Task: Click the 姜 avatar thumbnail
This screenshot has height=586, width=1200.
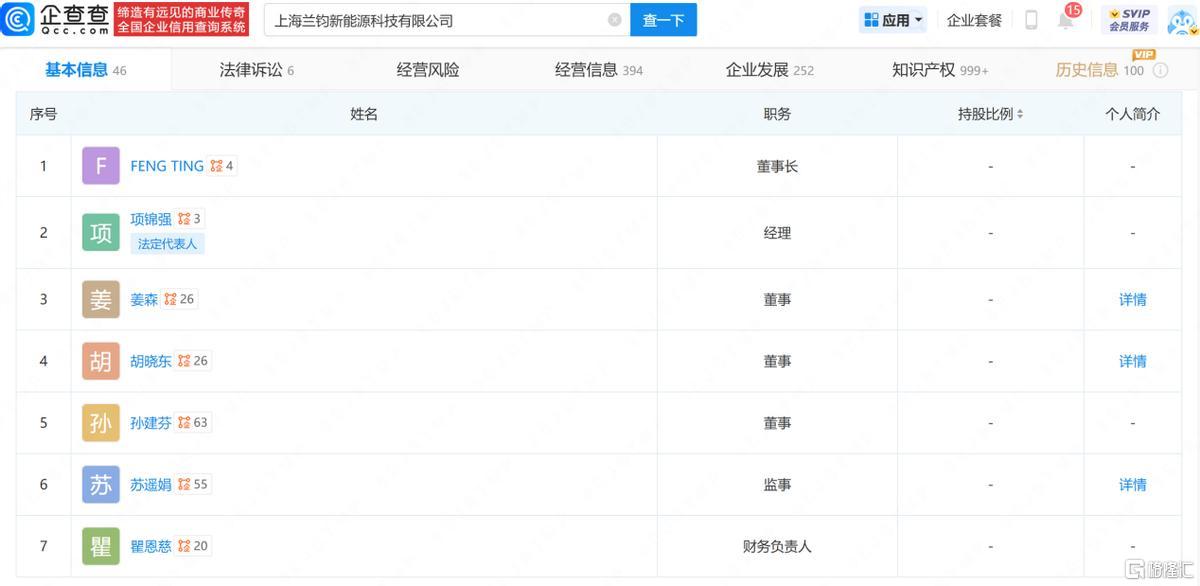Action: point(101,299)
